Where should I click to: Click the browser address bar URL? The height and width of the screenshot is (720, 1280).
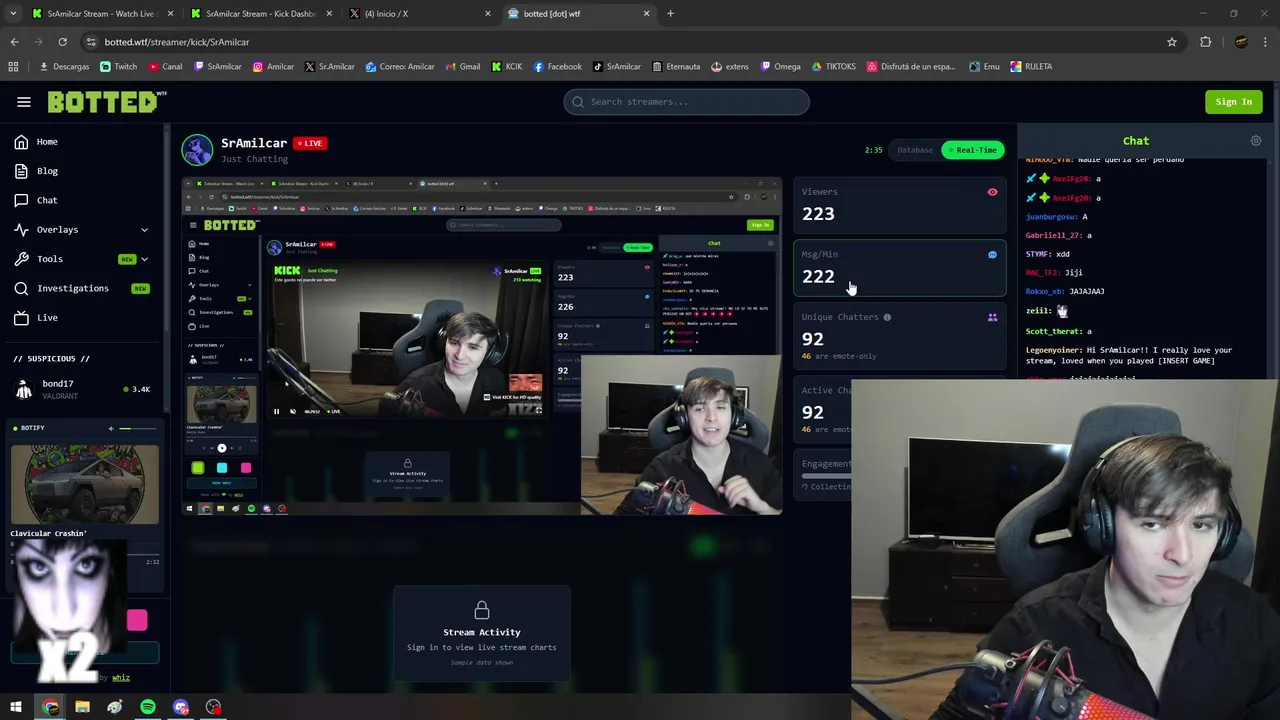coord(177,42)
